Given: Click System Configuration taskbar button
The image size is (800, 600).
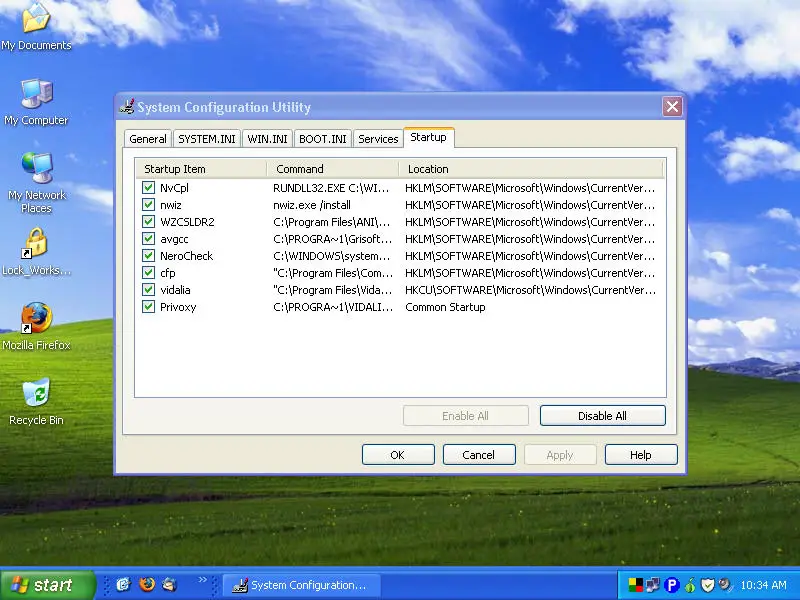Looking at the screenshot, I should (x=302, y=585).
